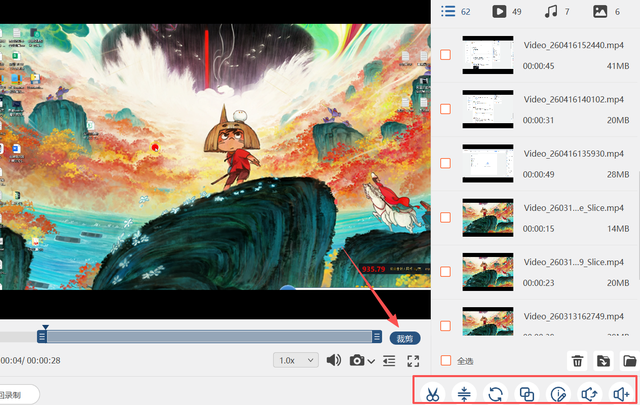Click the 00:00:45 duration text
Viewport: 640px width, 405px height.
(538, 66)
